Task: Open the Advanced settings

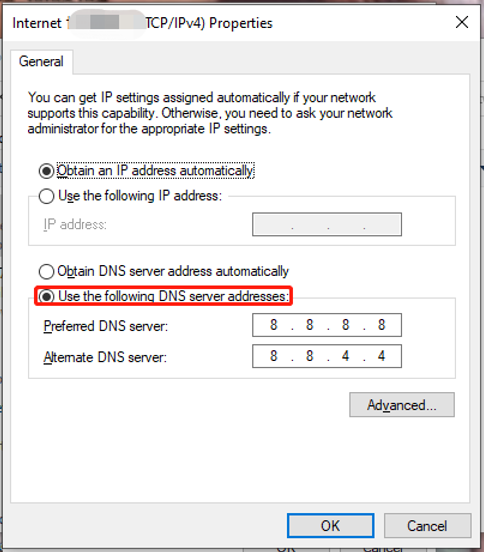Action: [402, 405]
